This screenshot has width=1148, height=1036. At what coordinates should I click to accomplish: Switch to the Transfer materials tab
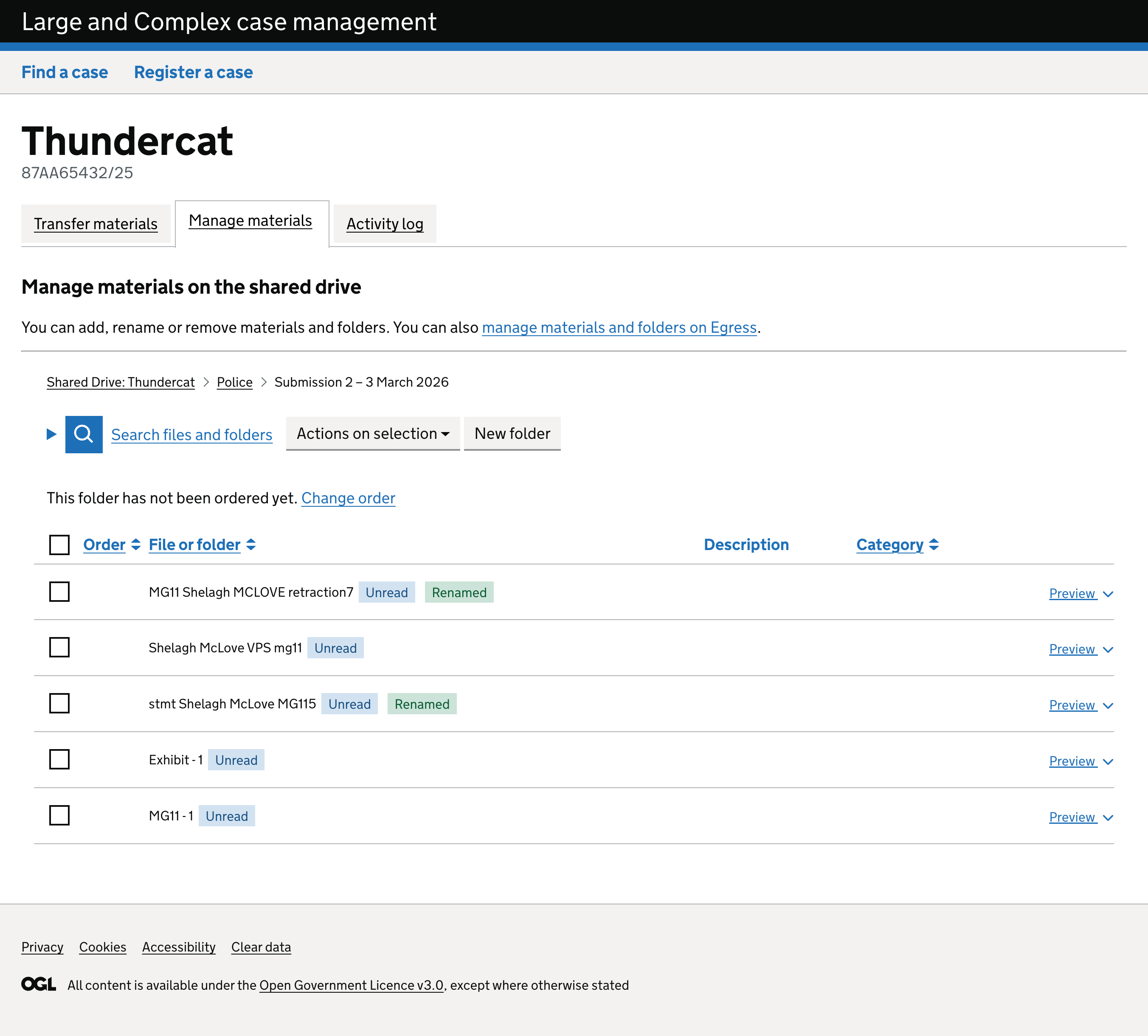point(96,224)
